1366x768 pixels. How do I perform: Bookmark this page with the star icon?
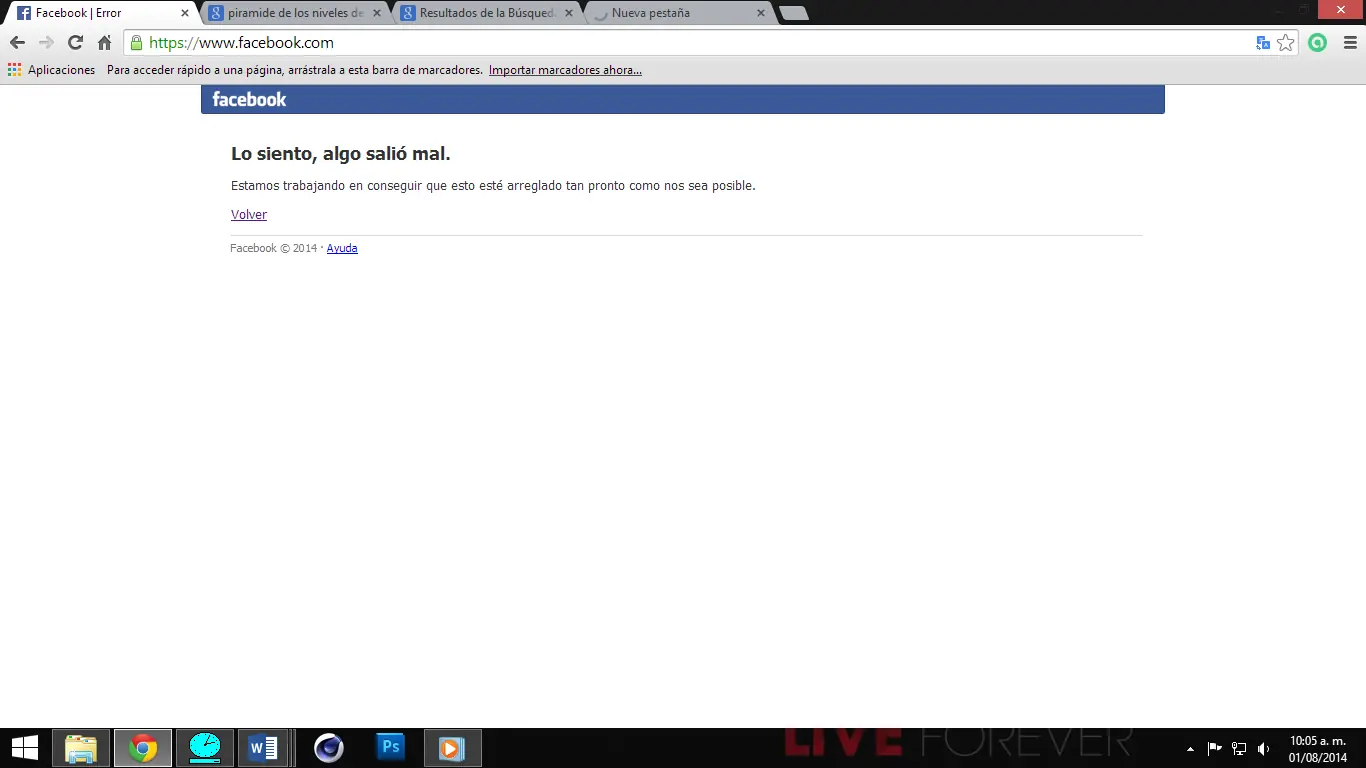tap(1286, 43)
